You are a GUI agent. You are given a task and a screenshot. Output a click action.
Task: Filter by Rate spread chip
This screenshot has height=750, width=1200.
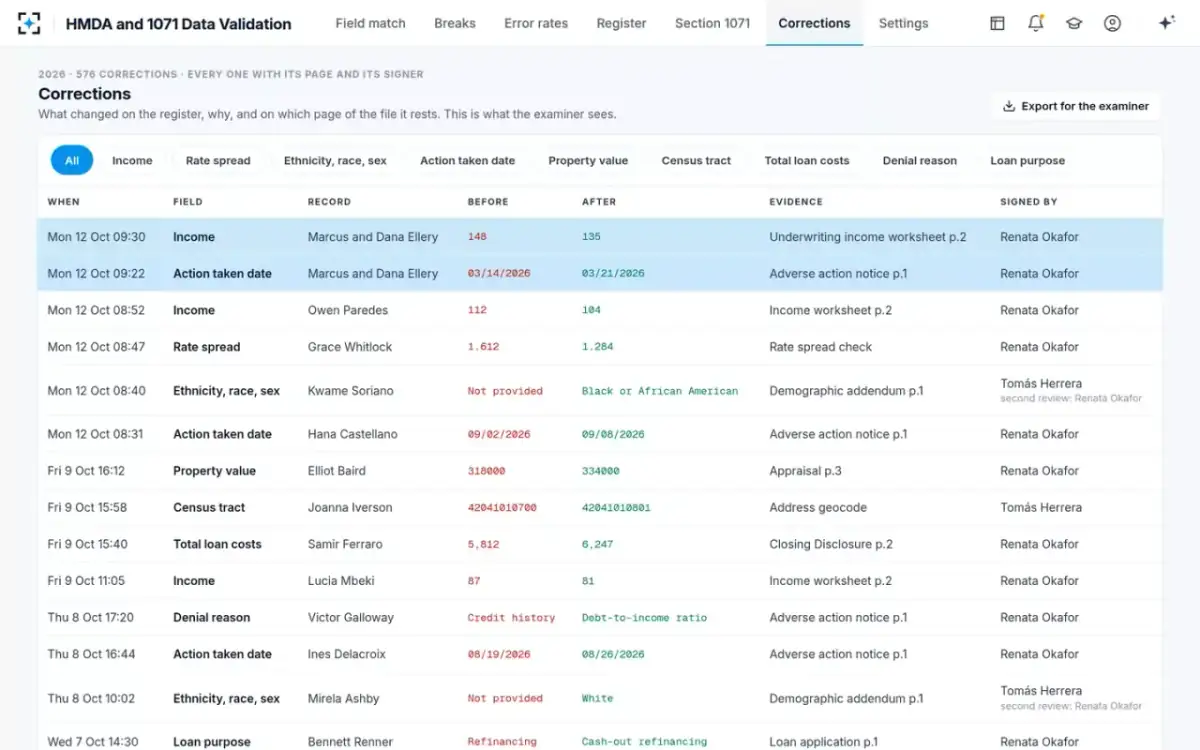(218, 160)
